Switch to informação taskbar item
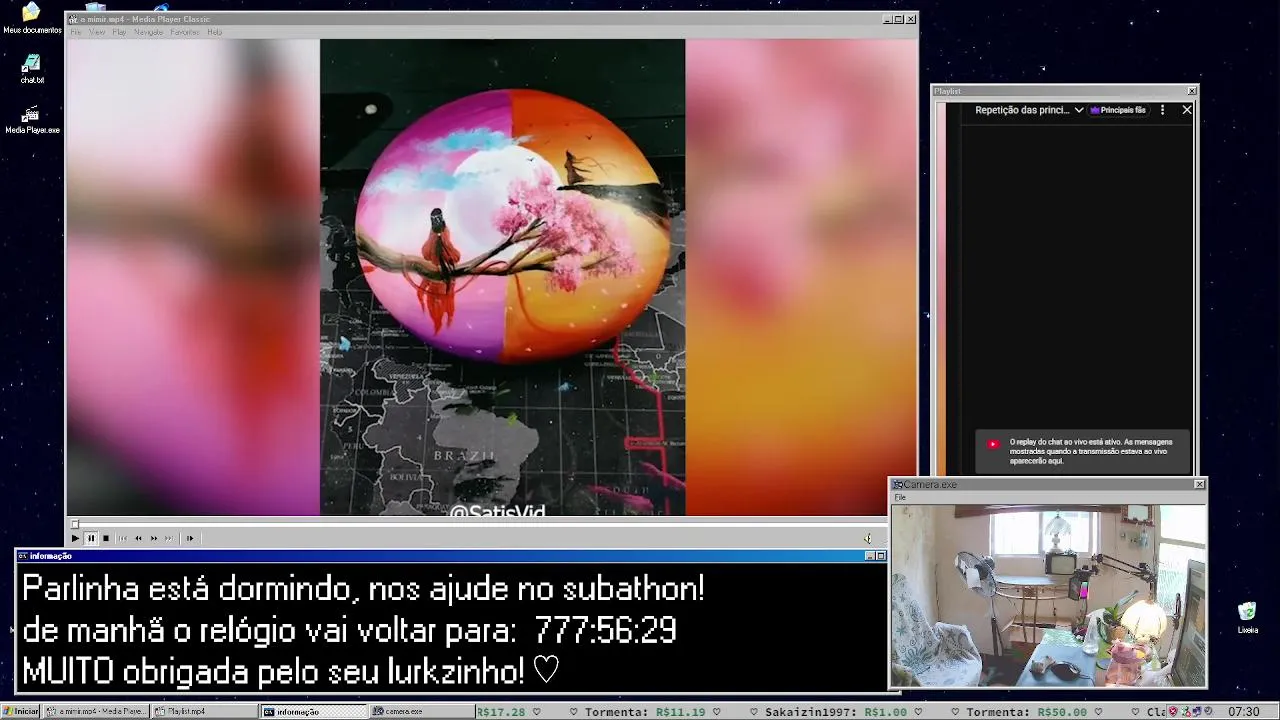Screen dimensions: 1280x720 [x=313, y=711]
